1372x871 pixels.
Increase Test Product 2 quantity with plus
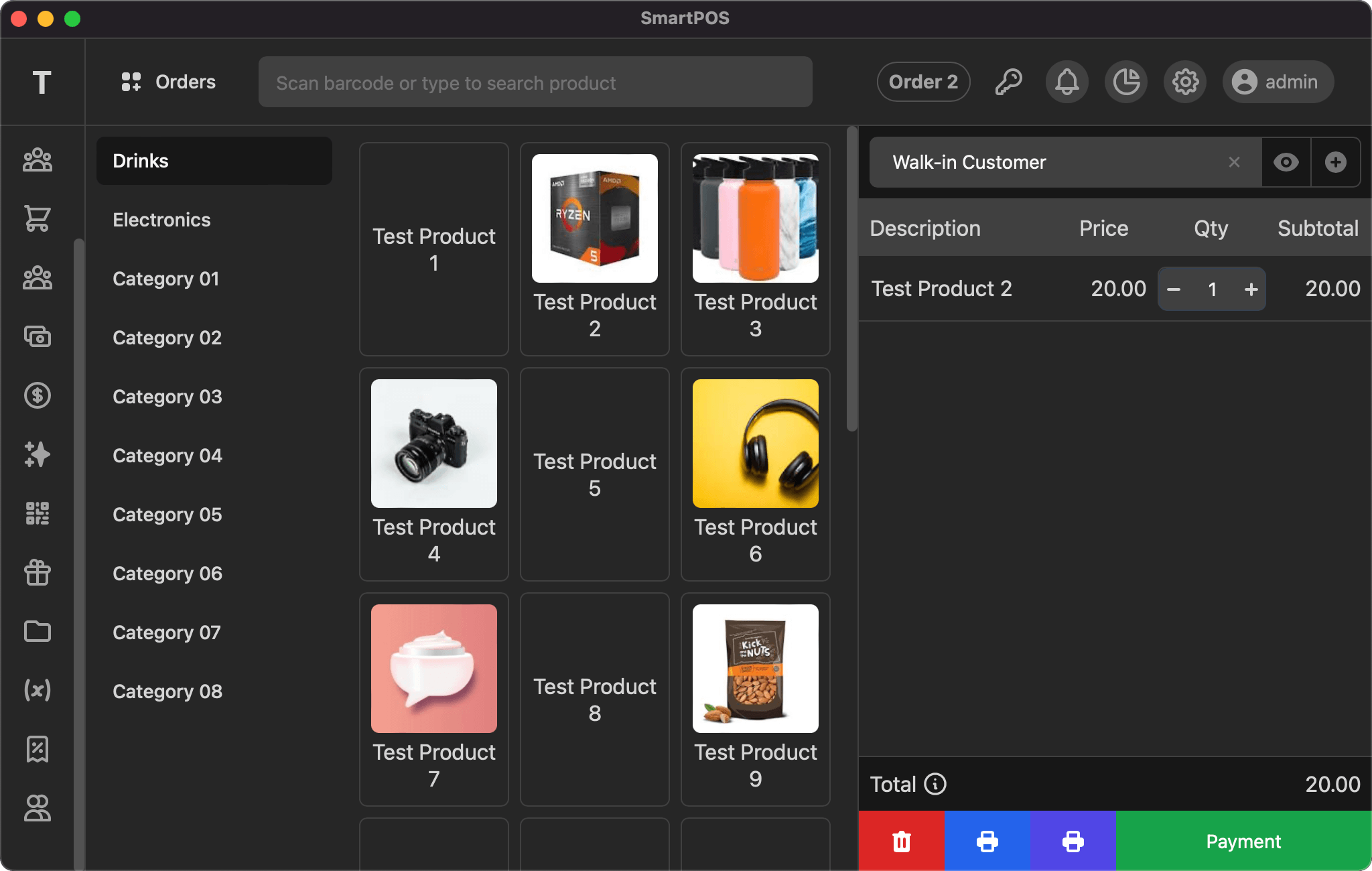pos(1250,289)
